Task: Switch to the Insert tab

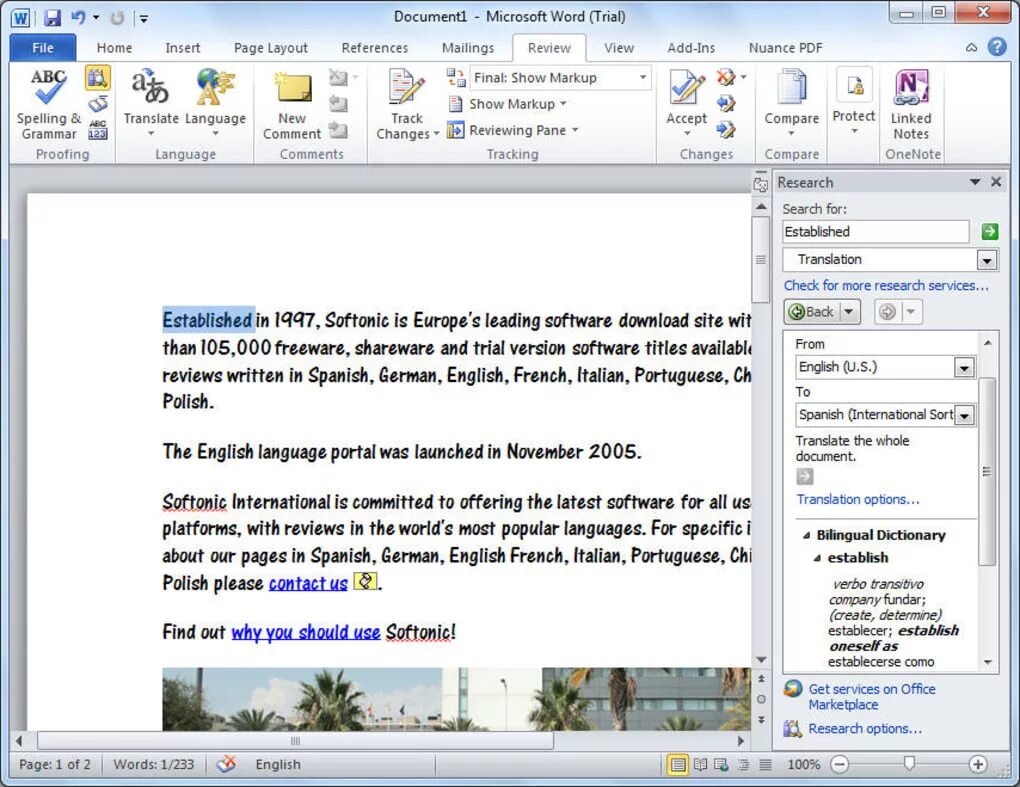Action: pos(183,47)
